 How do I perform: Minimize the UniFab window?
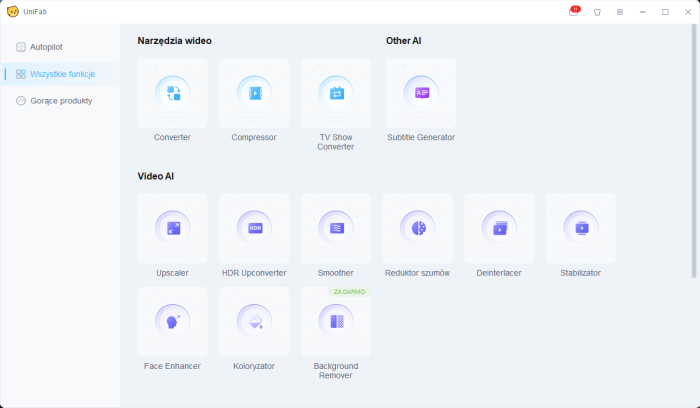tap(643, 12)
